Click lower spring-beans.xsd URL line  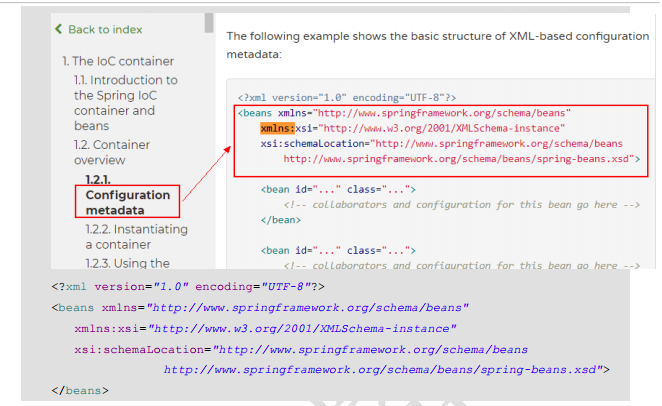point(387,370)
